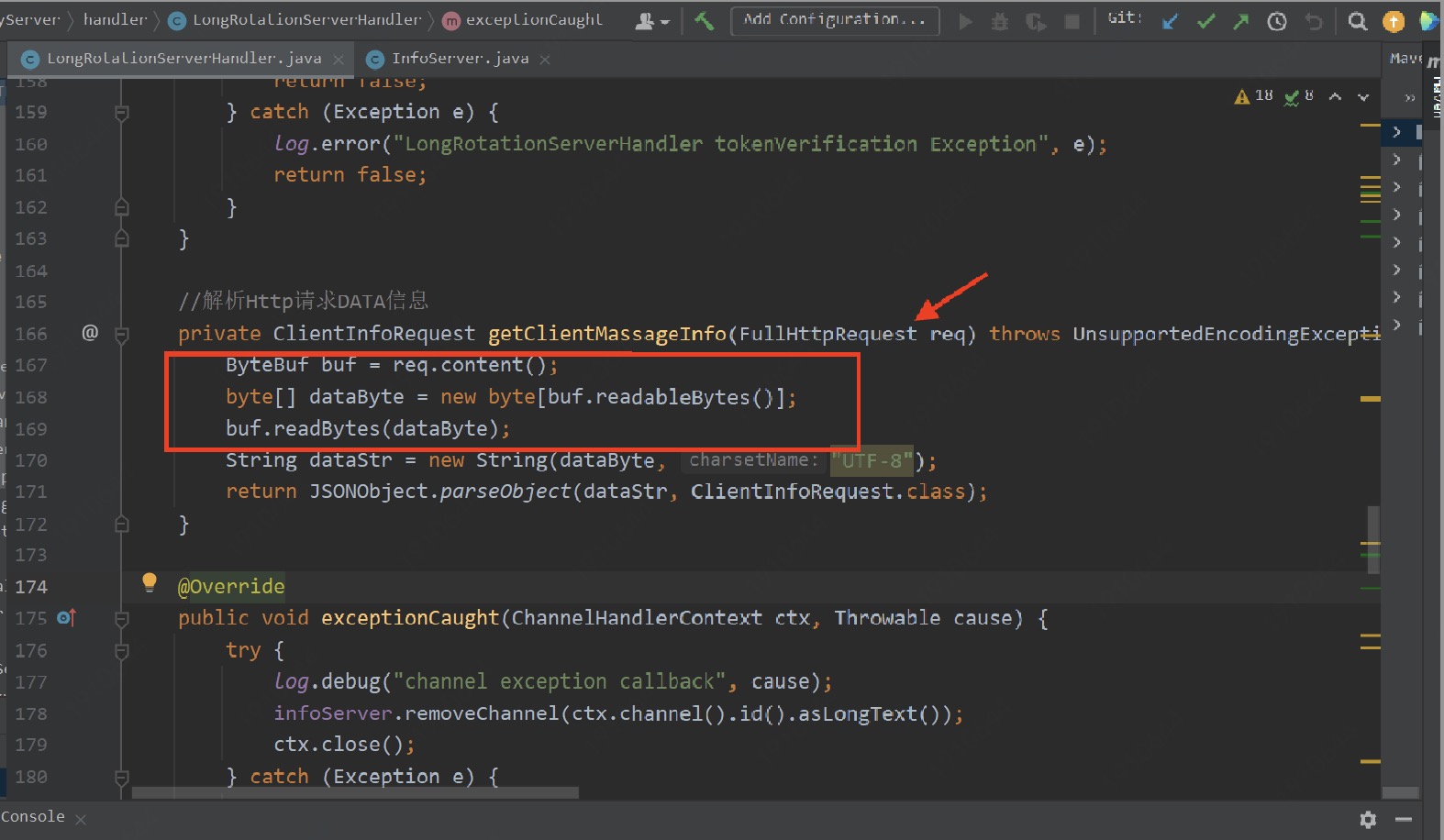
Task: Open the Console tab
Action: coord(33,817)
